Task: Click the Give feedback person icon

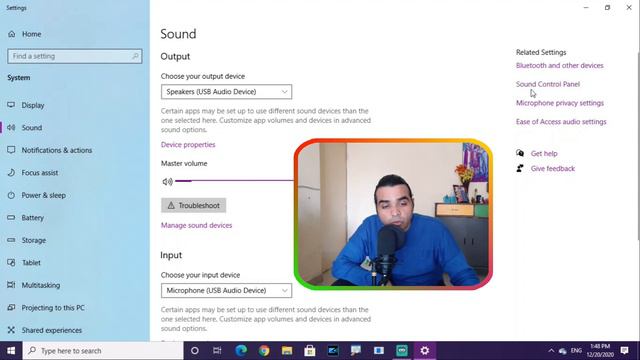Action: click(520, 168)
